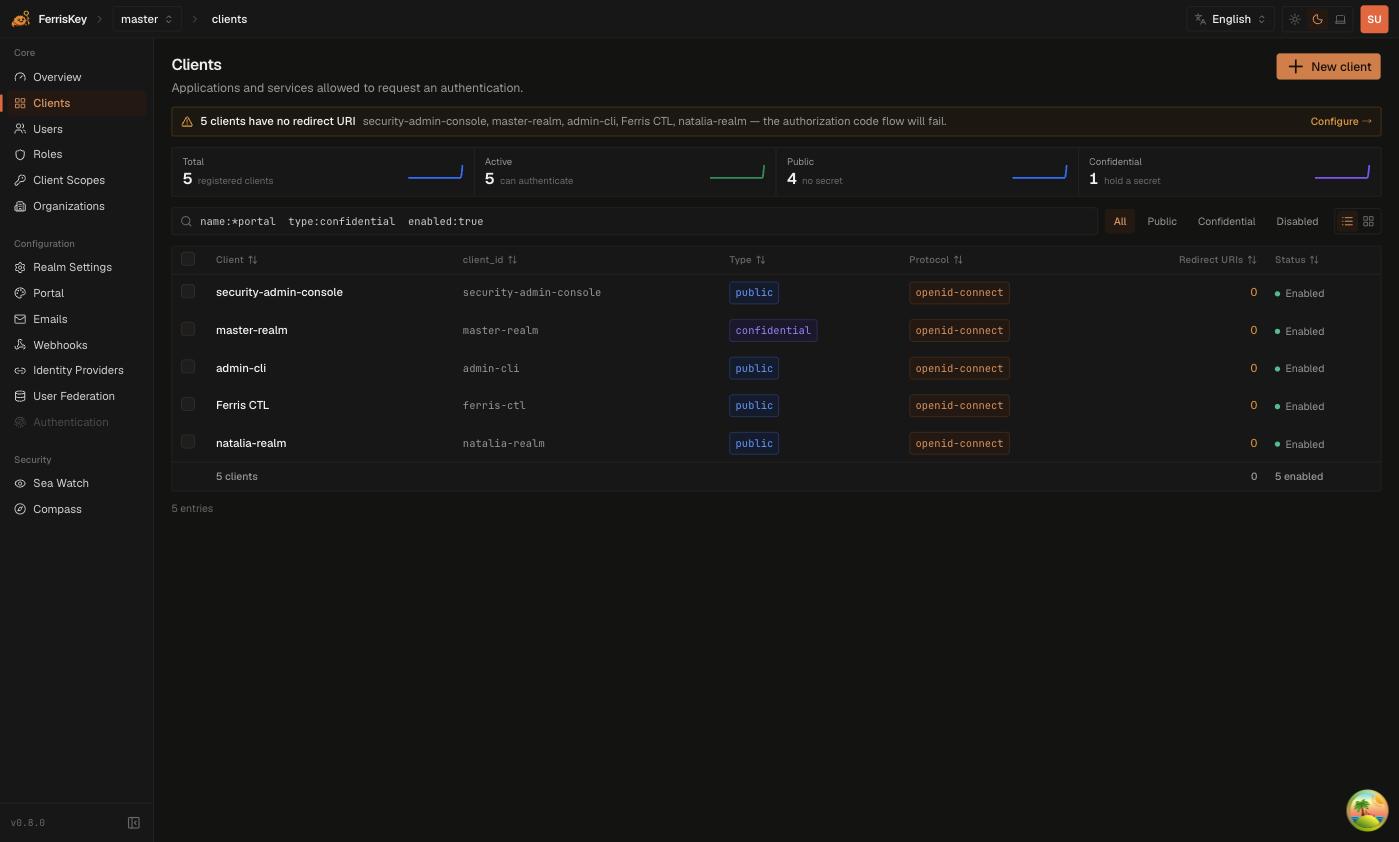This screenshot has width=1399, height=842.
Task: Check the natalia-realm row checkbox
Action: tap(188, 442)
